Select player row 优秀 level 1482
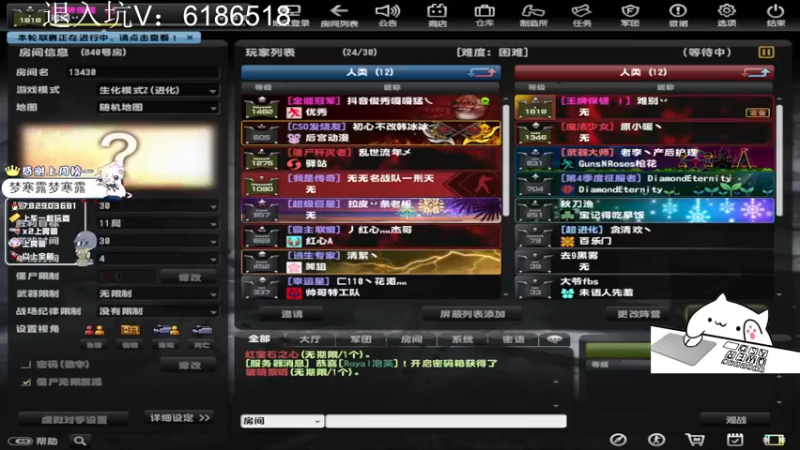This screenshot has height=450, width=800. (371, 107)
